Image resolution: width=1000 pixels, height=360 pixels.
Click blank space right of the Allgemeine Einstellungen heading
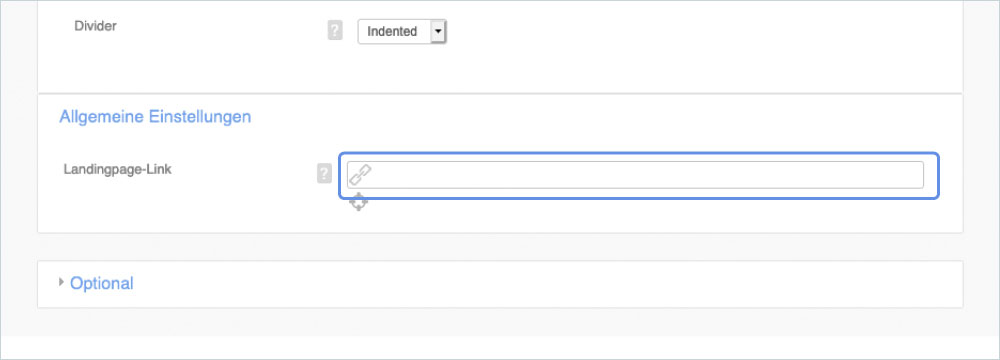574,117
